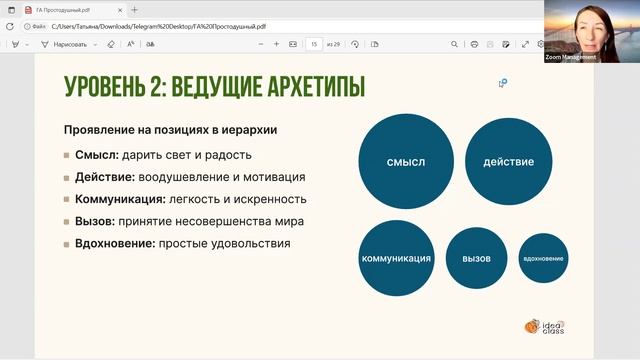
Task: Reload the page with the refresh icon
Action: coord(10,27)
